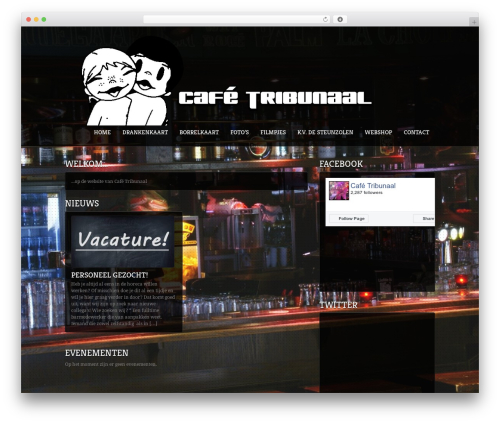The height and width of the screenshot is (423, 500).
Task: Click the '2,287 followers' text
Action: (x=367, y=193)
